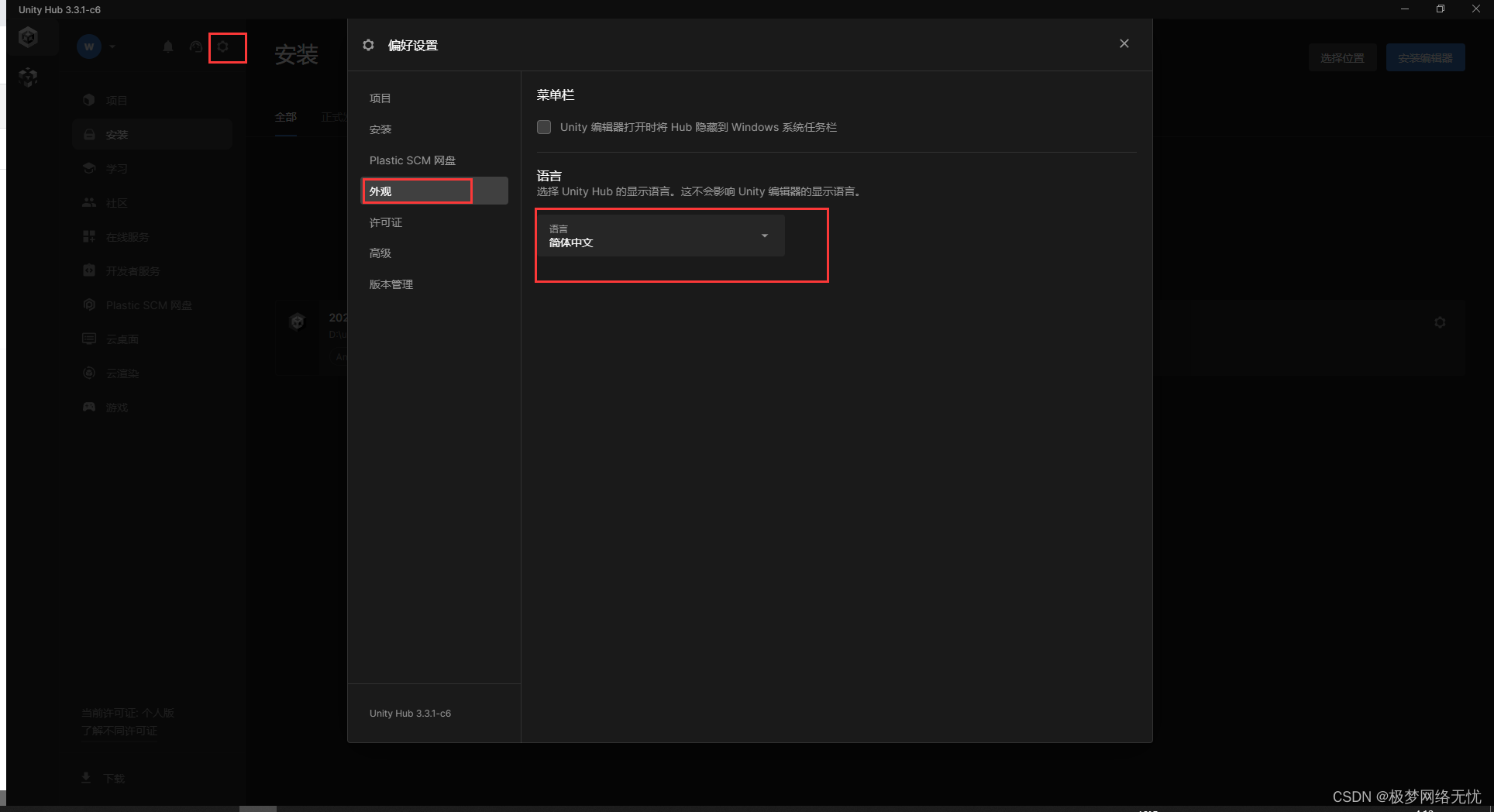Open 项目 in the Hub sidebar

(152, 100)
